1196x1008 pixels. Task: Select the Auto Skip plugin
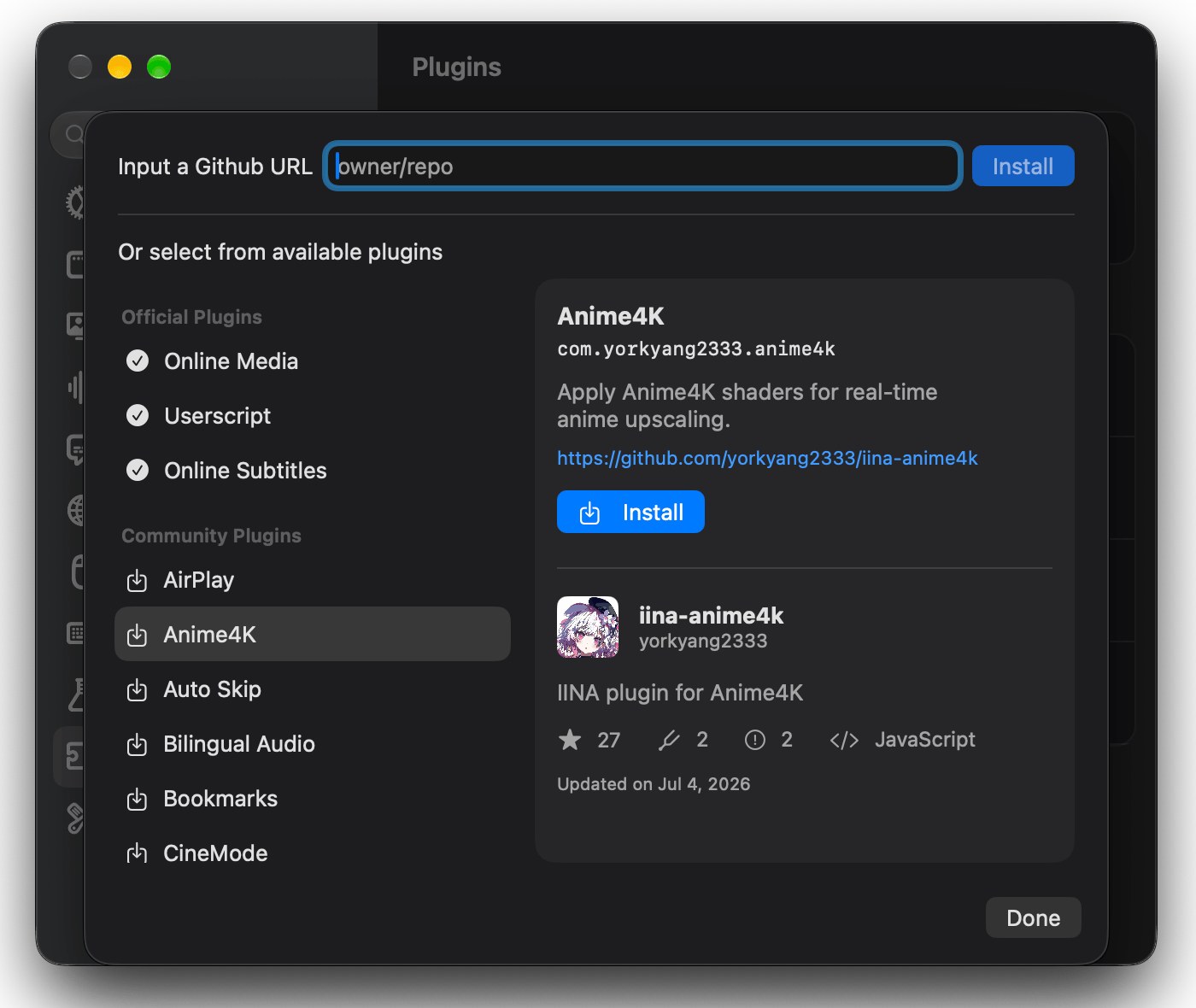(x=313, y=689)
